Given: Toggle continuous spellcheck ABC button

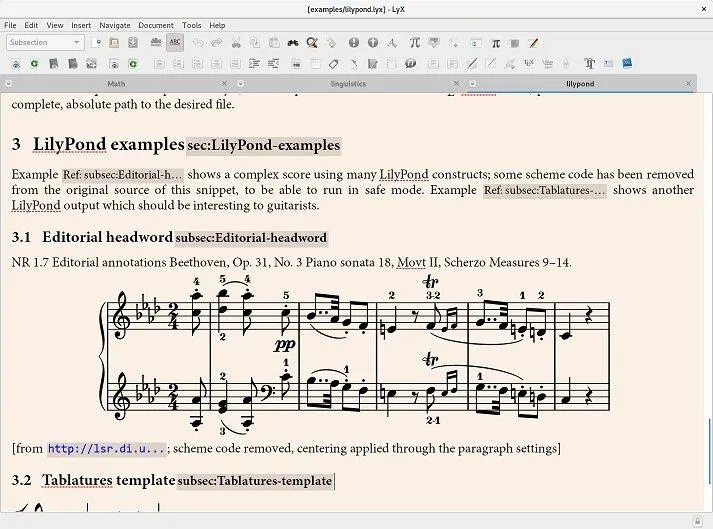Looking at the screenshot, I should [175, 43].
